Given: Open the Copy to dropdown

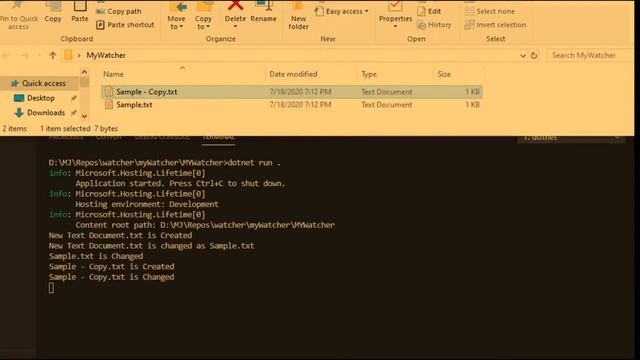Looking at the screenshot, I should pyautogui.click(x=203, y=16).
